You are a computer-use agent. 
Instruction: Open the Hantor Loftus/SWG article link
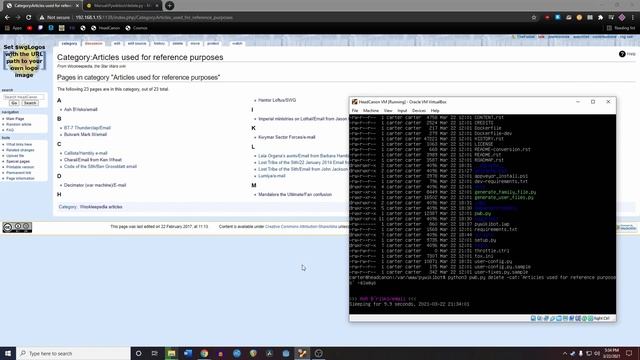coord(277,100)
